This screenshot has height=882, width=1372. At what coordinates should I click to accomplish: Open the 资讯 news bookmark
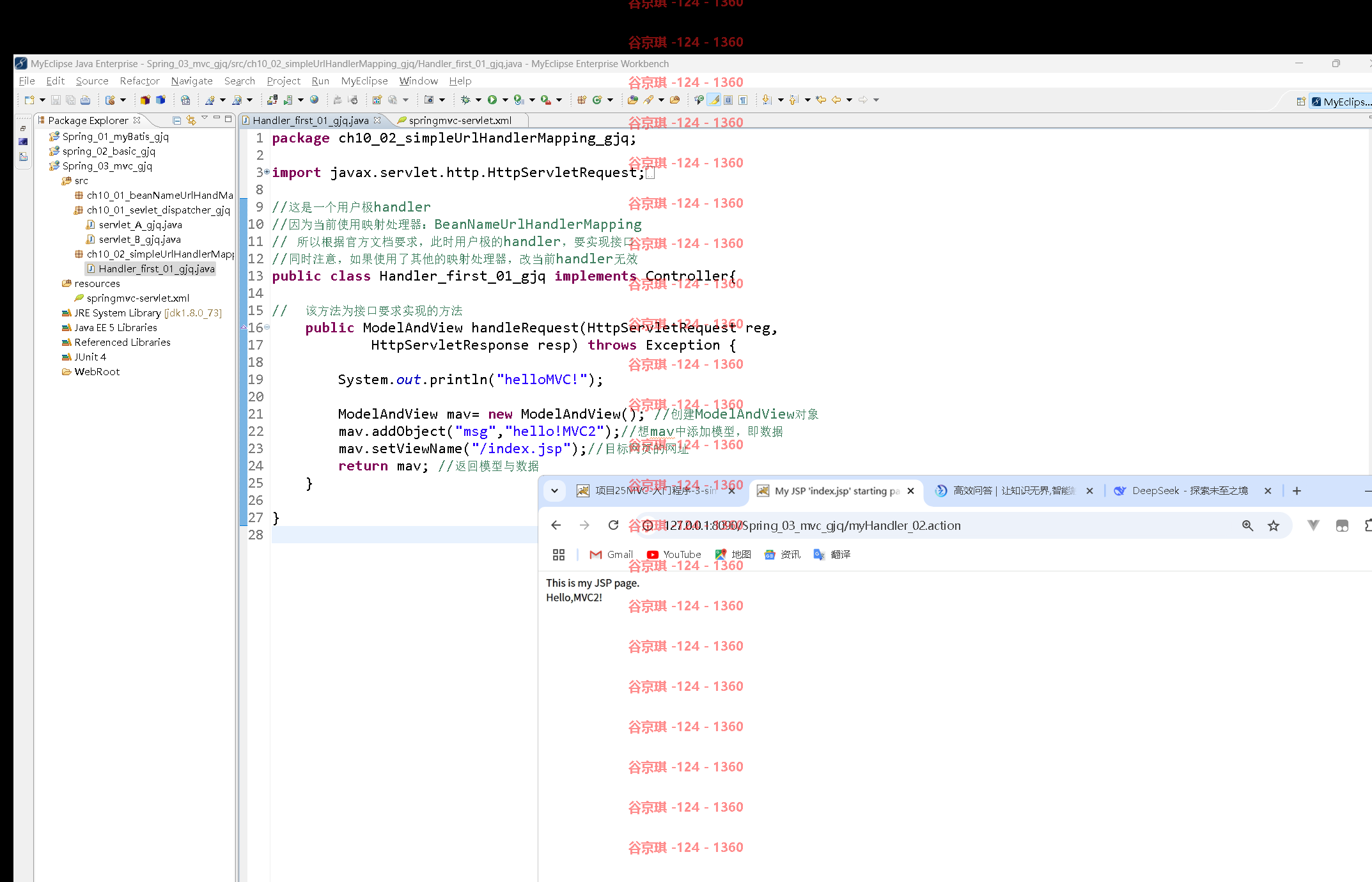782,555
